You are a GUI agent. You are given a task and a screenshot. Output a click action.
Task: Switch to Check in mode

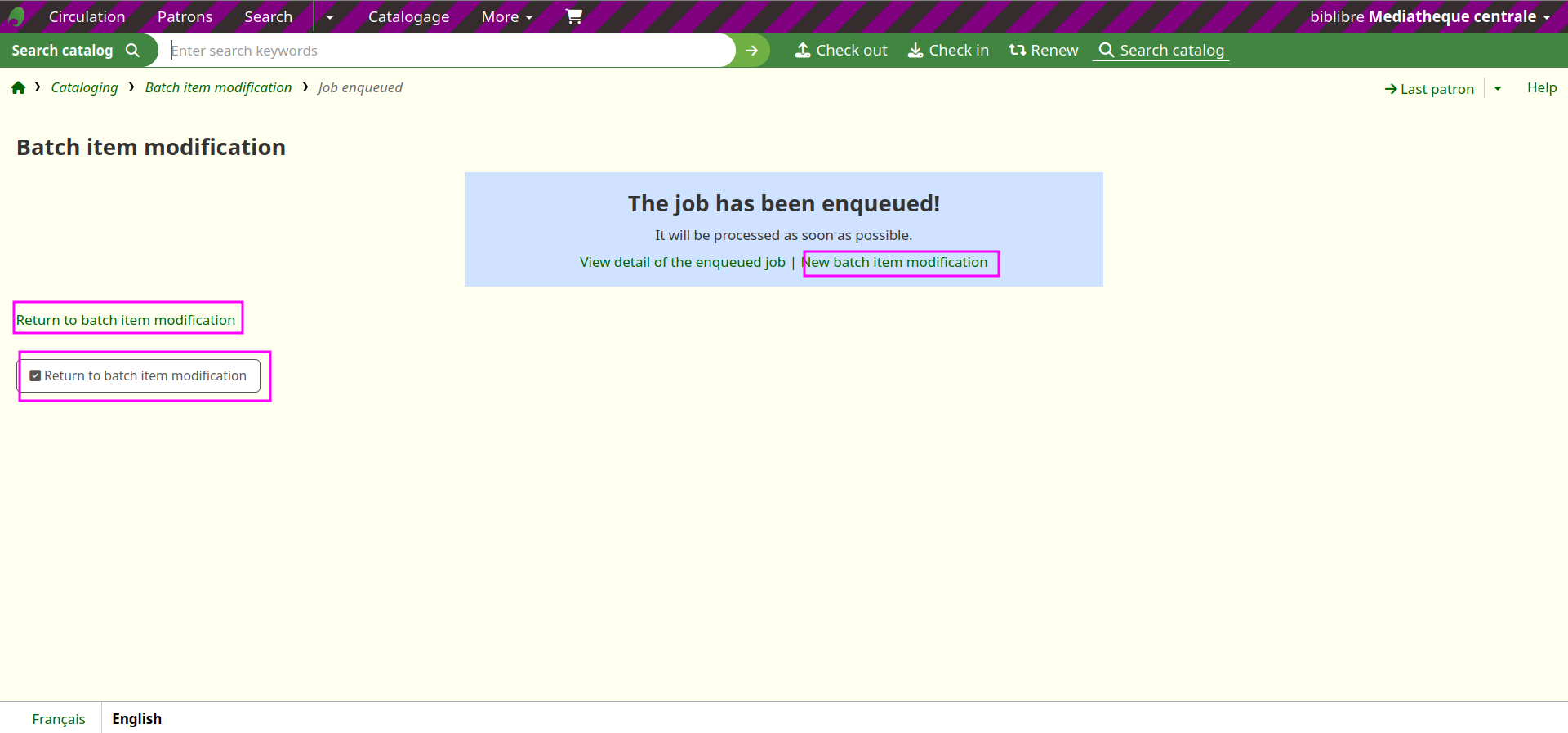pyautogui.click(x=948, y=51)
